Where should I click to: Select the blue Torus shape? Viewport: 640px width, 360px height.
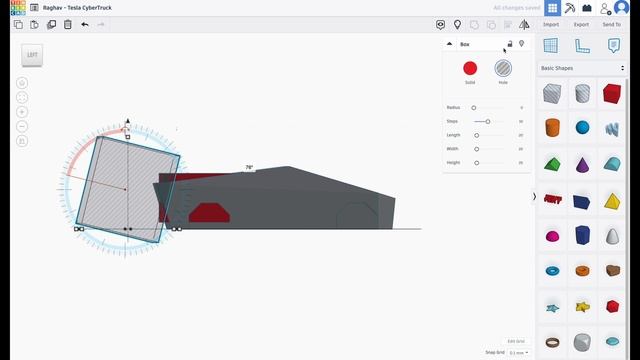coord(552,271)
